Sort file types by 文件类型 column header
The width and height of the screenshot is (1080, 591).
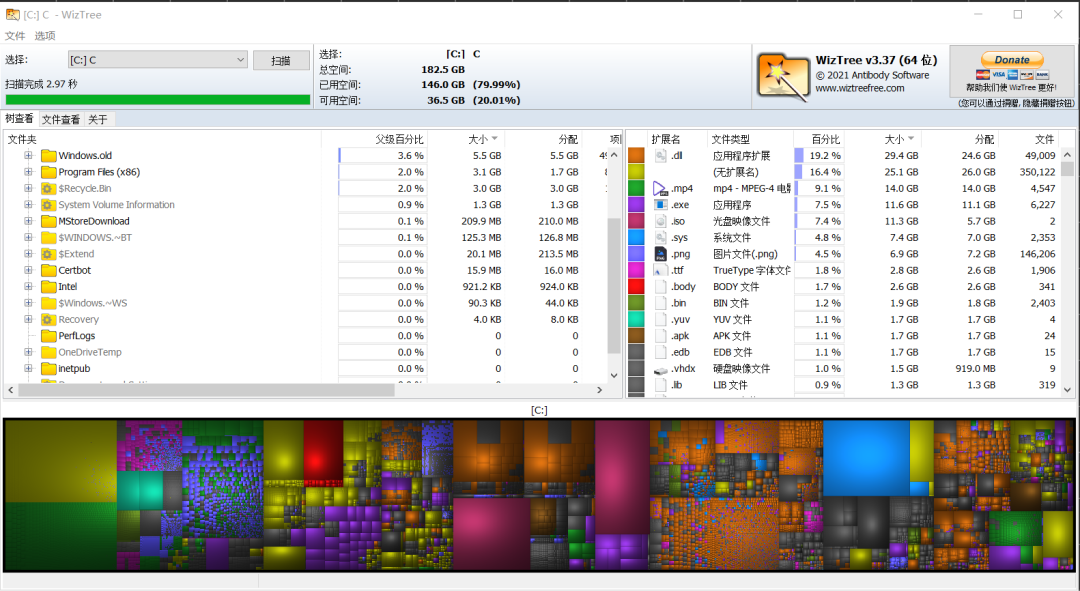tap(750, 139)
